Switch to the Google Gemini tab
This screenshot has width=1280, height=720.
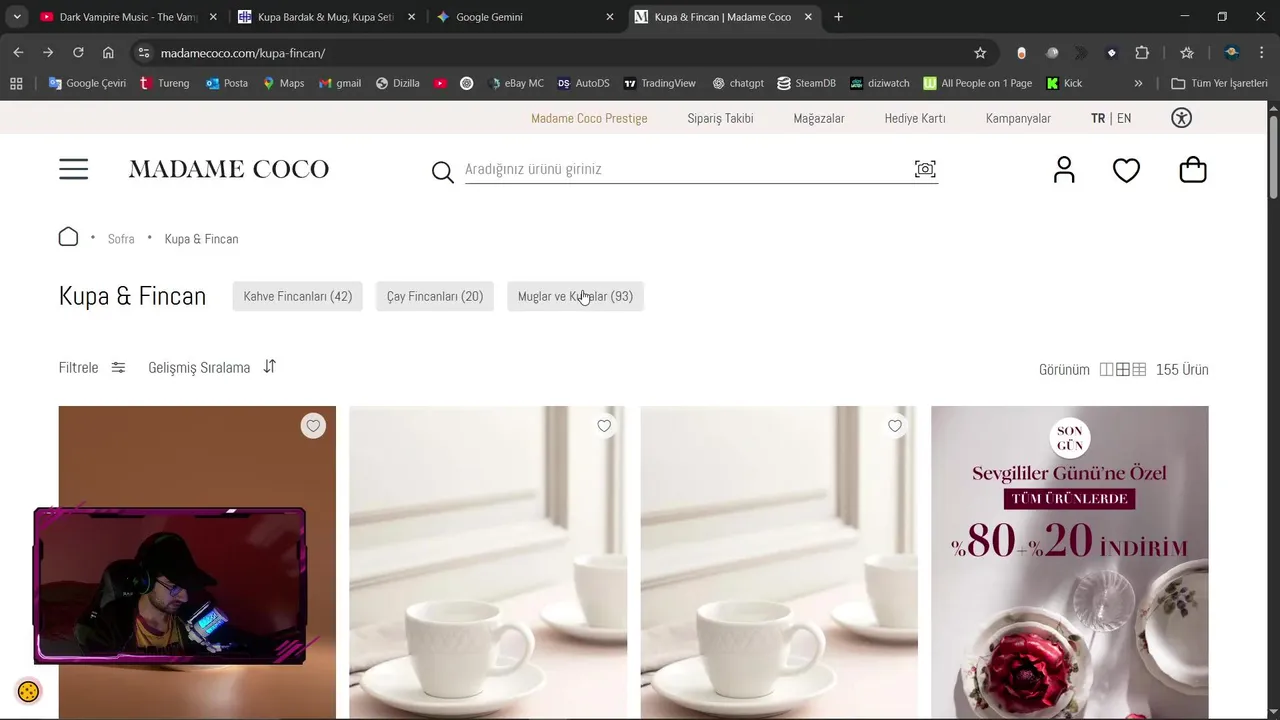[x=524, y=17]
